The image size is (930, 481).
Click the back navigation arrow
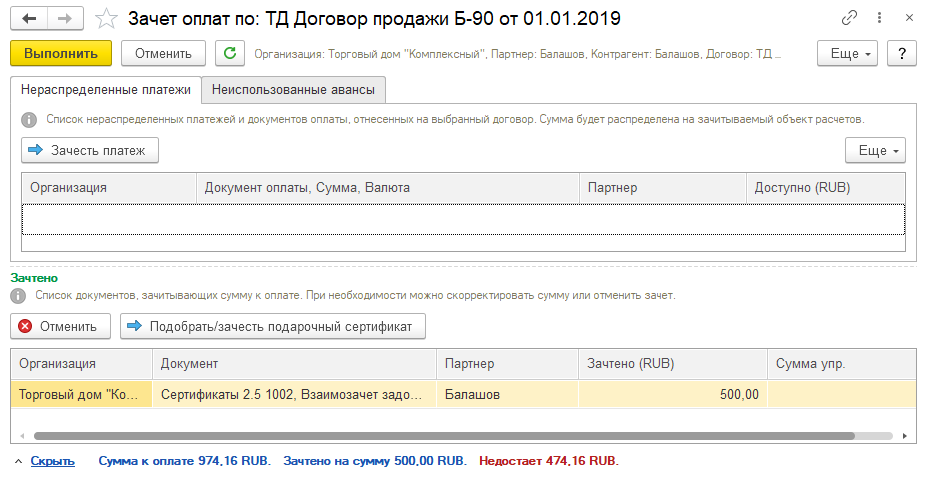click(x=28, y=18)
